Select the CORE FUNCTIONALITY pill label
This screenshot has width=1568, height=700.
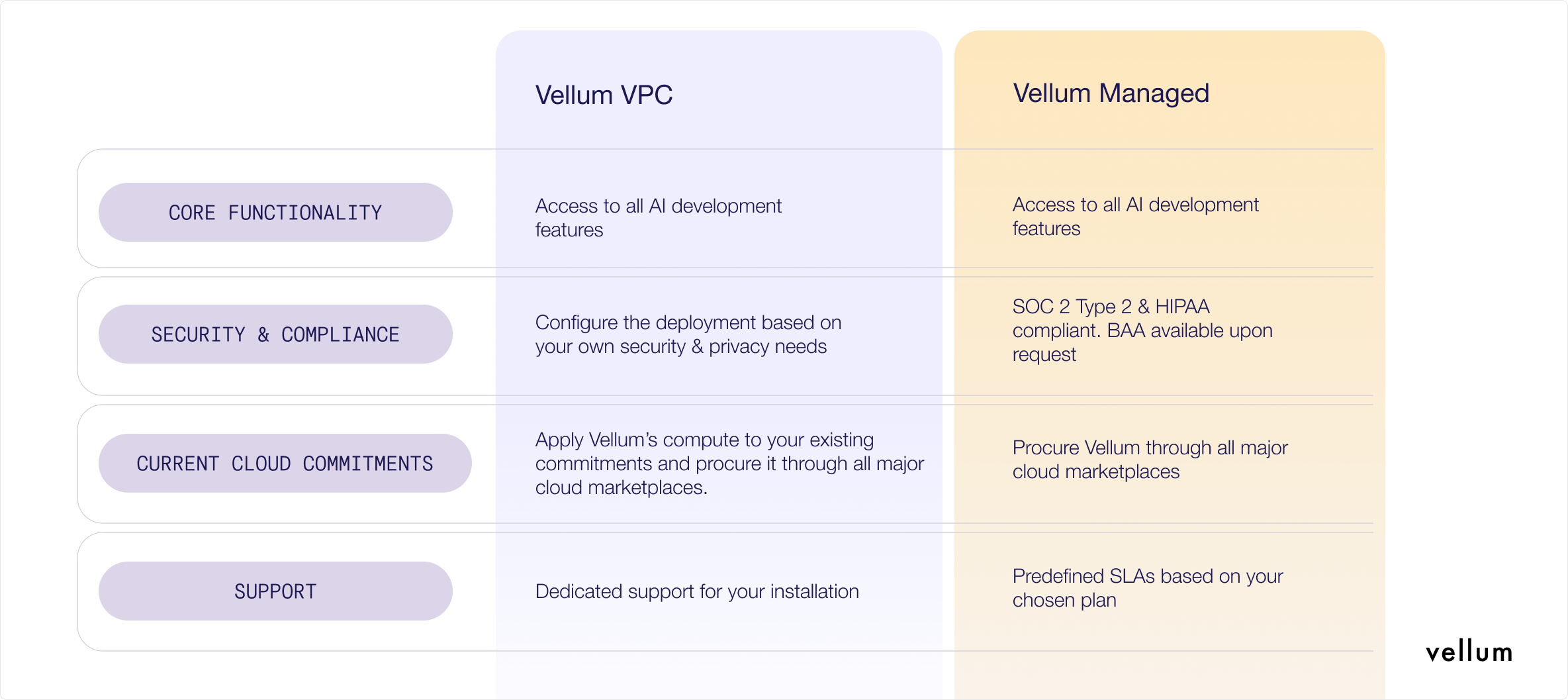(x=275, y=213)
